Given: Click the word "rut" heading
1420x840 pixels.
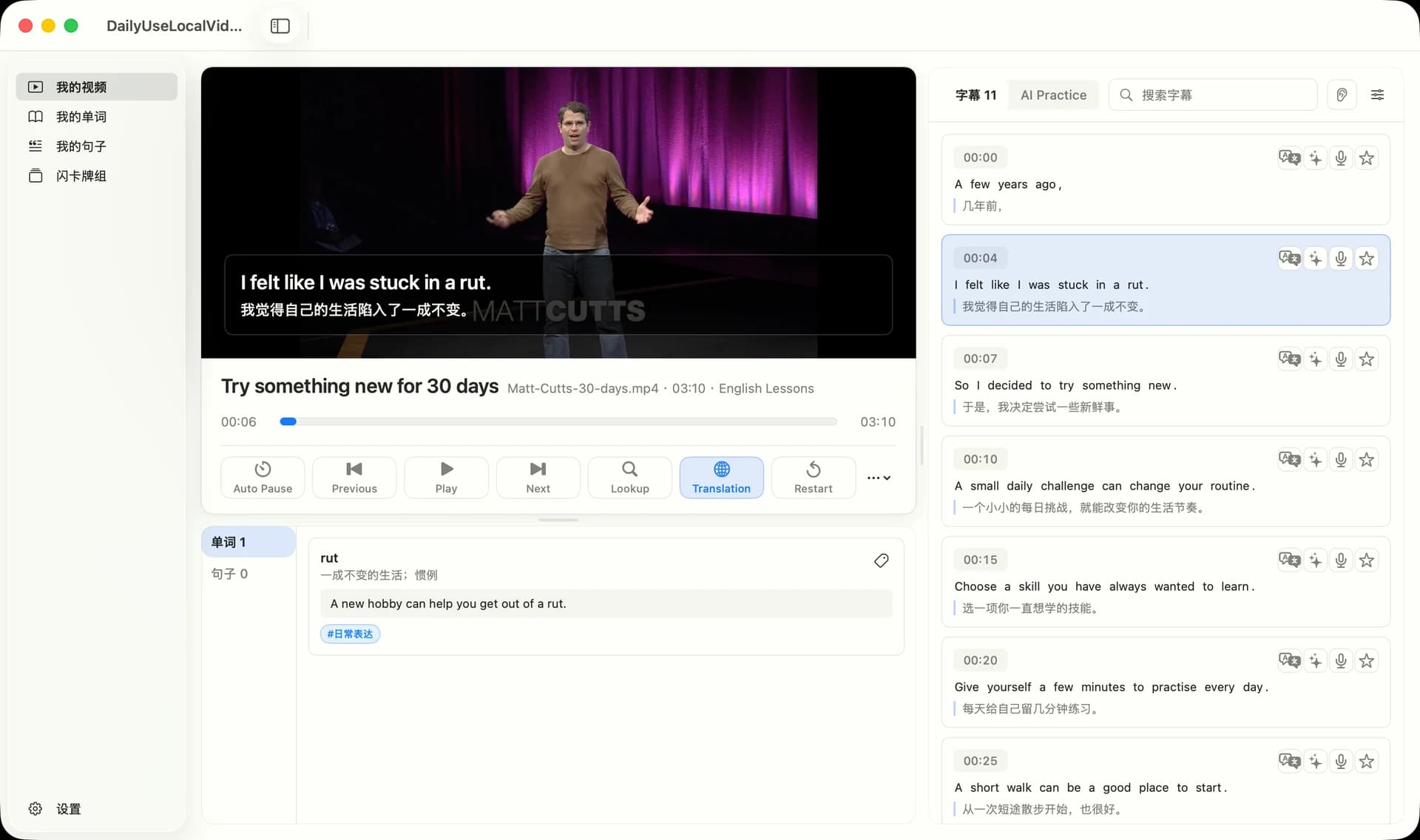Looking at the screenshot, I should 329,558.
